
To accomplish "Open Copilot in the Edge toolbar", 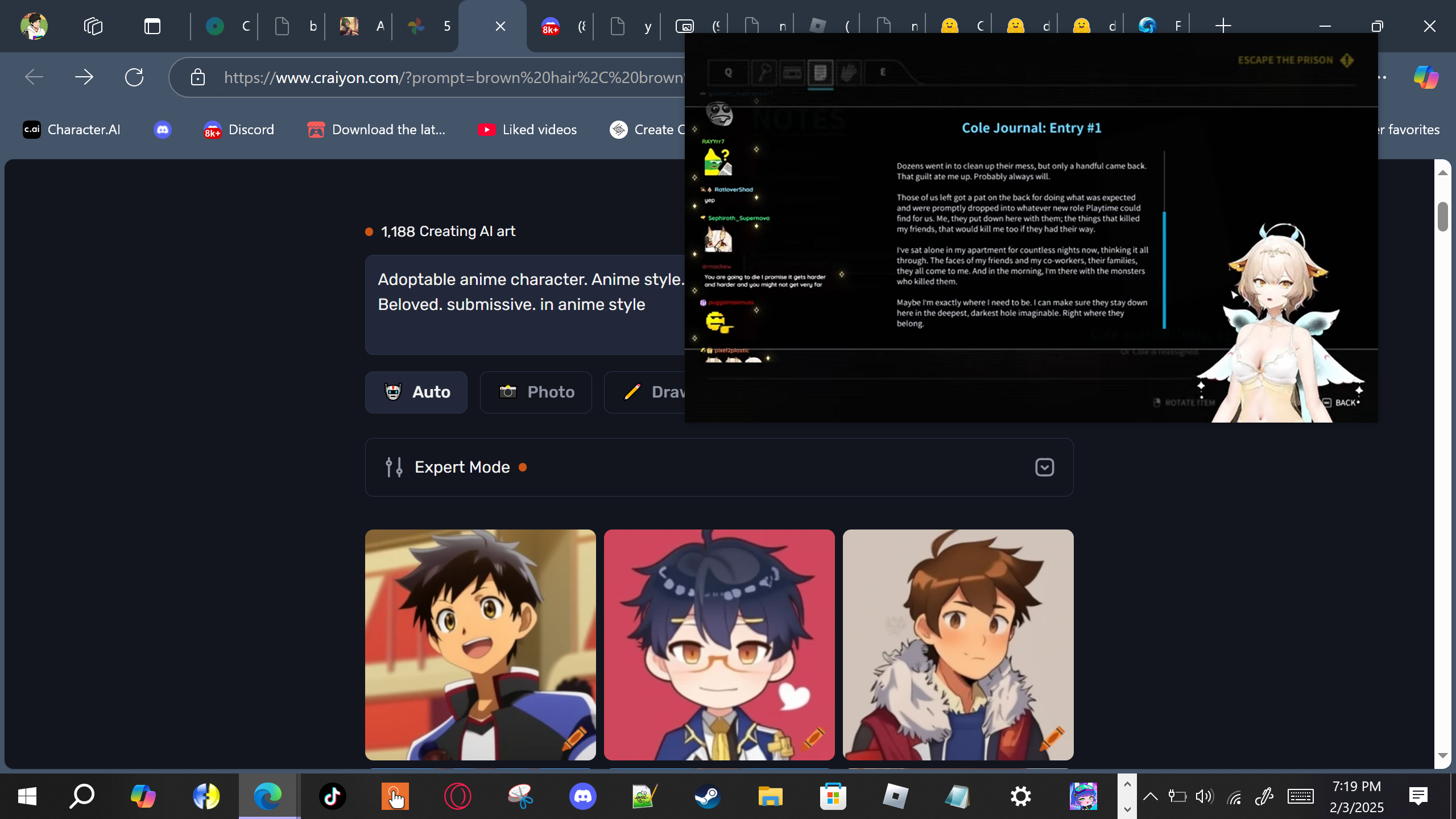I will pyautogui.click(x=1426, y=77).
